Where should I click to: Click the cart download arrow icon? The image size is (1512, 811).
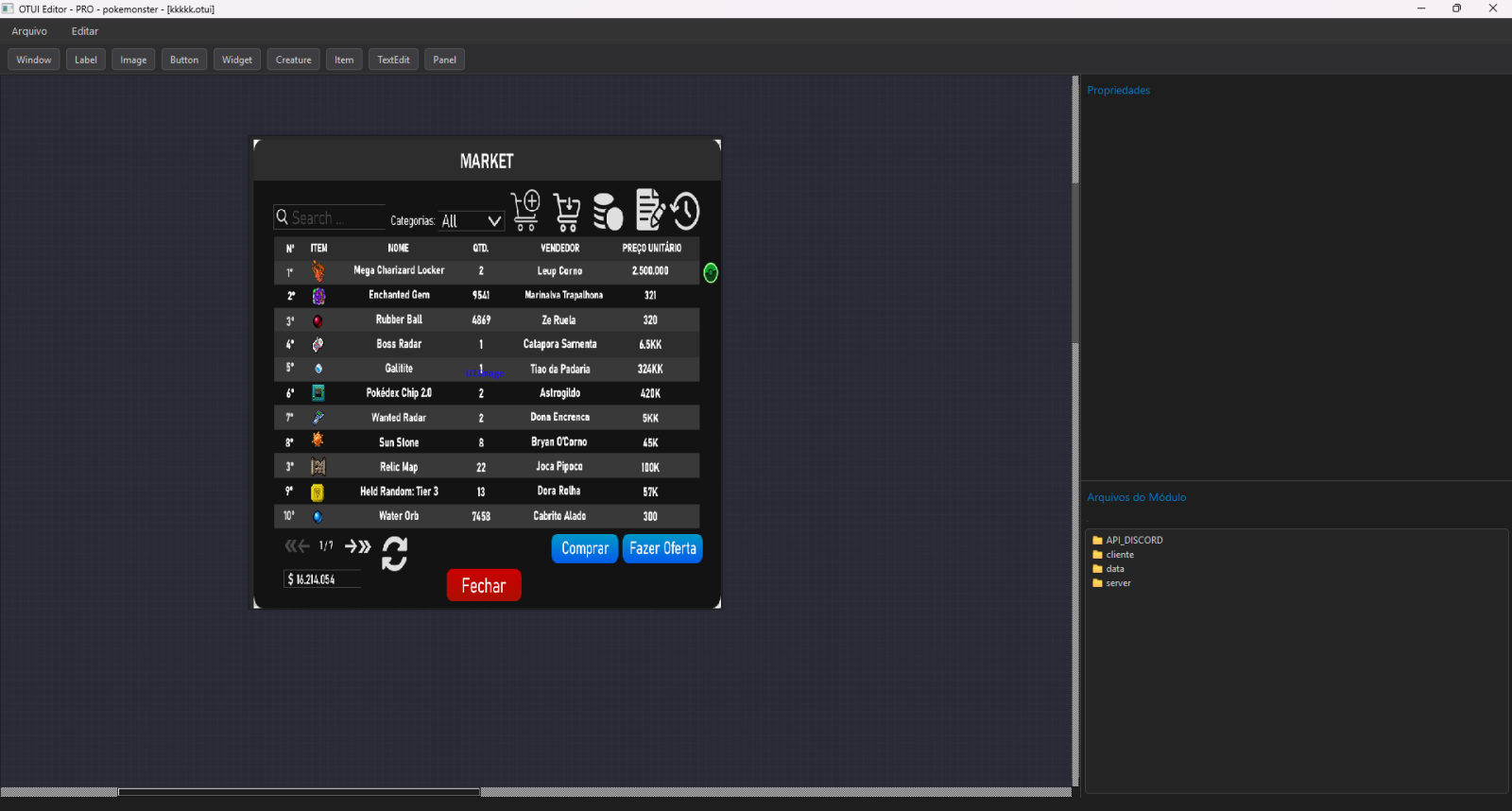tap(567, 212)
